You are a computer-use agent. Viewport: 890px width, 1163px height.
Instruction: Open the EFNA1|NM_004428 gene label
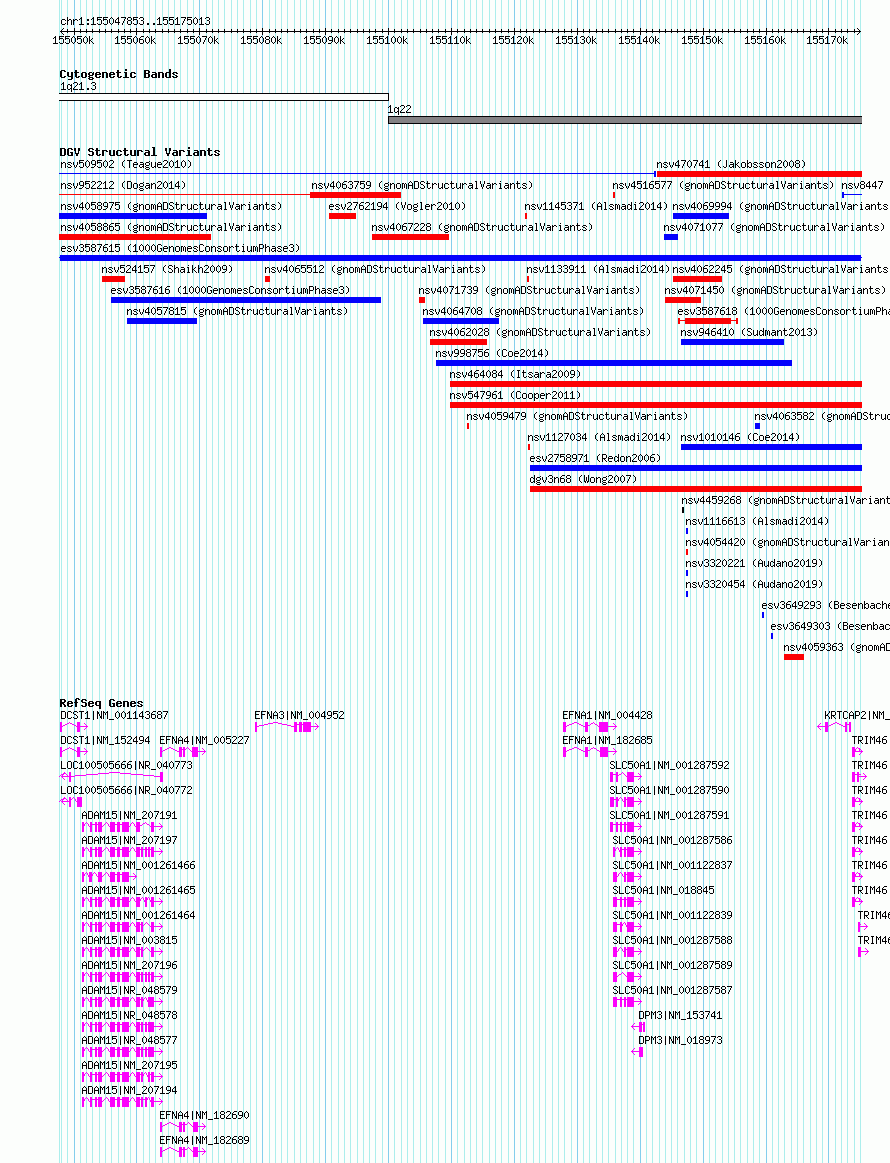(607, 715)
